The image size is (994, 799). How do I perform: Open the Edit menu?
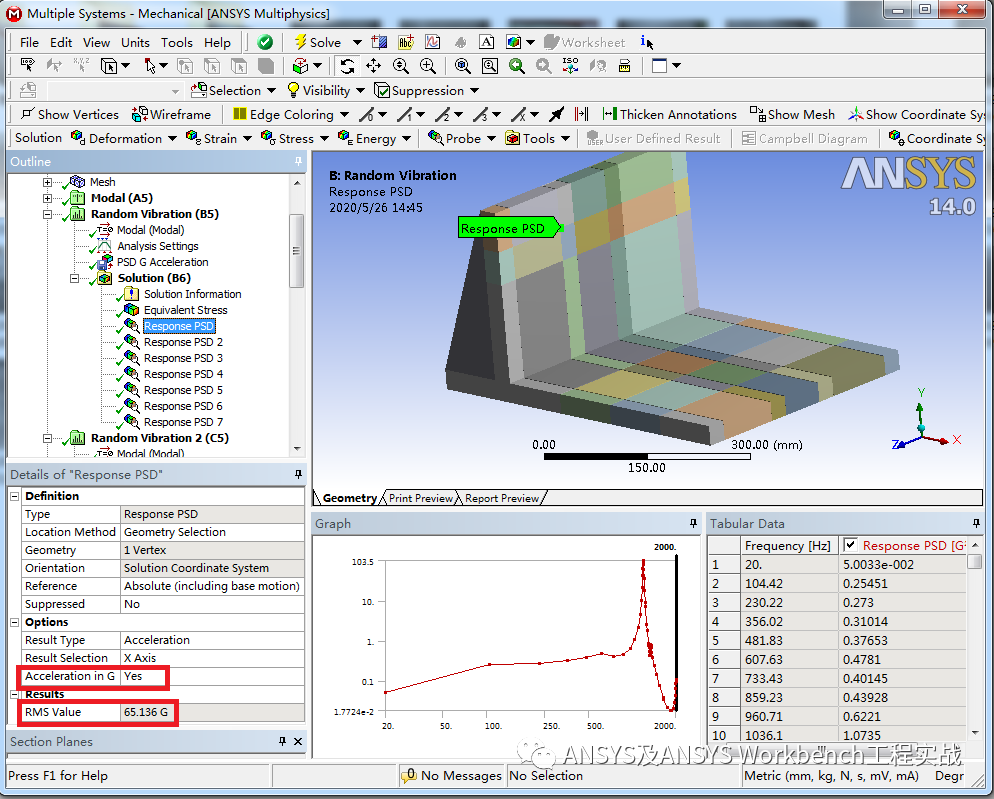(61, 42)
